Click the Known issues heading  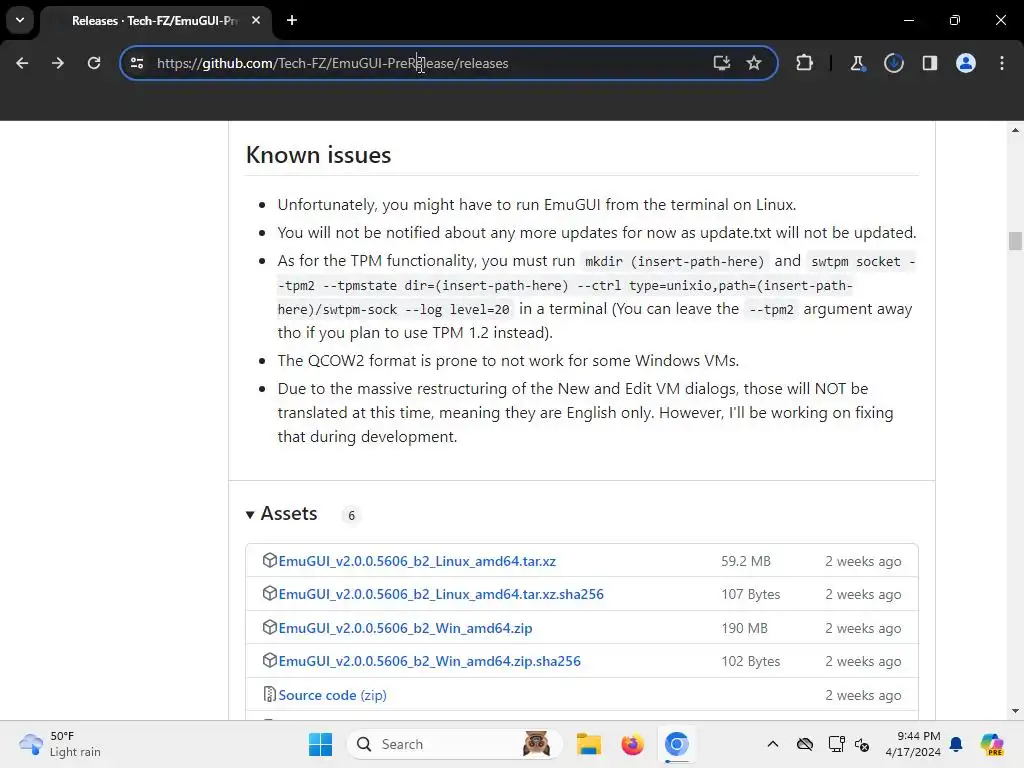[x=318, y=155]
